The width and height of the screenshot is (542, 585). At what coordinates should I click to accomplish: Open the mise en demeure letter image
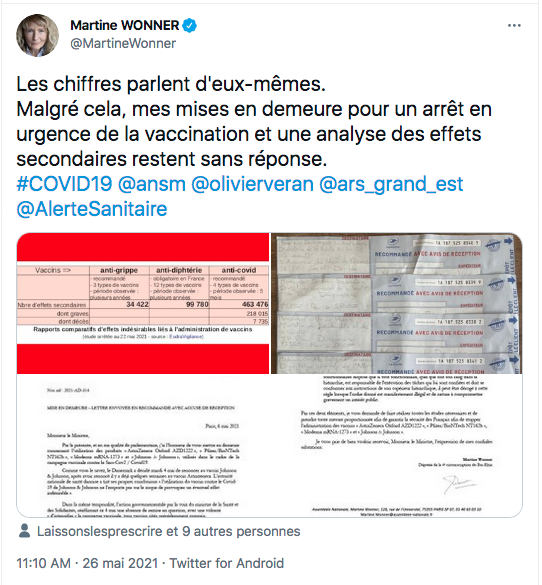[143, 446]
